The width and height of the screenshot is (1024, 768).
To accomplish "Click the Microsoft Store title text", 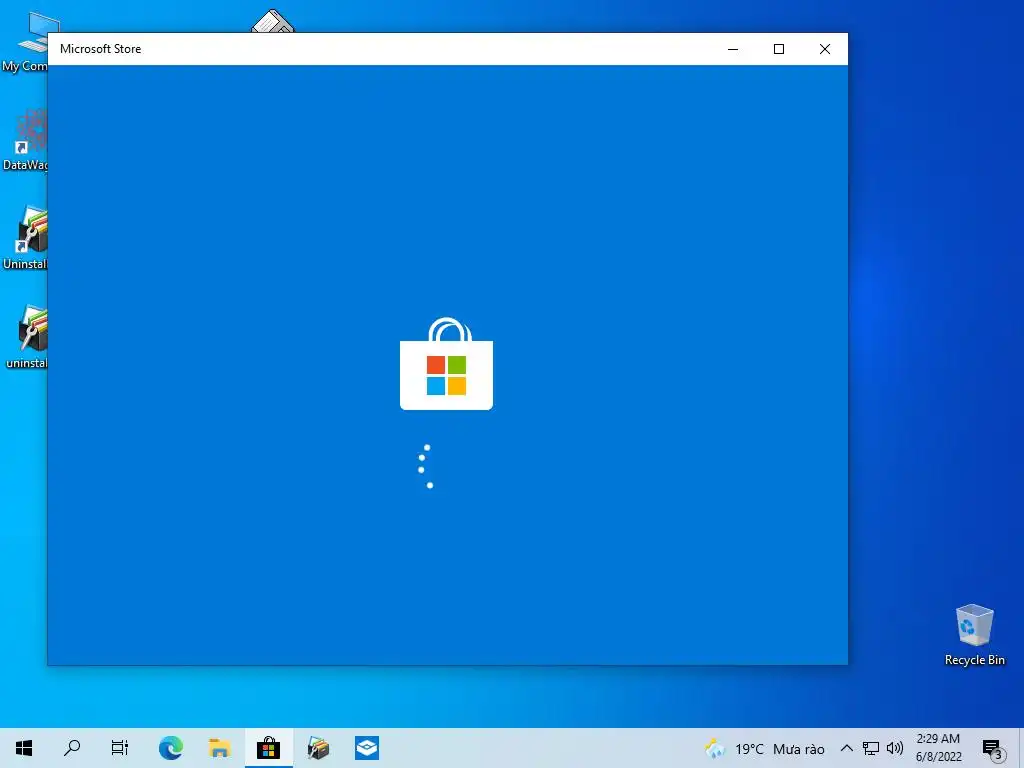I will (101, 49).
